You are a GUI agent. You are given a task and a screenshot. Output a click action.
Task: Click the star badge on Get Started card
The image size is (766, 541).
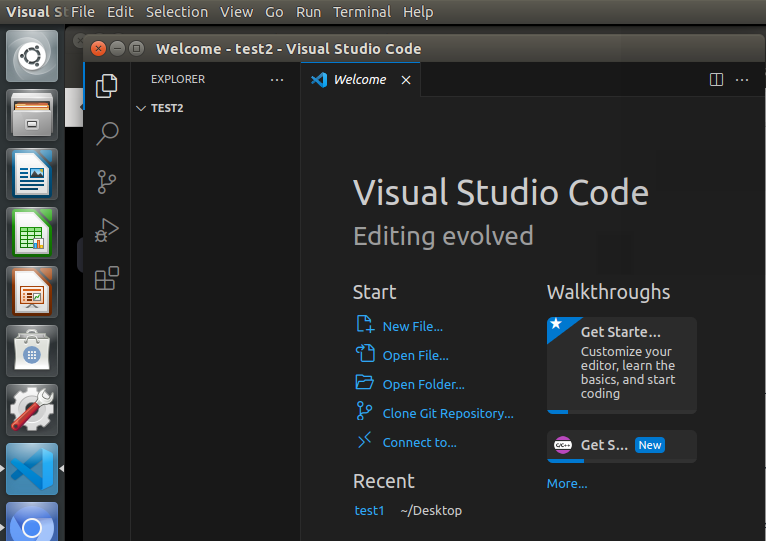[x=556, y=324]
